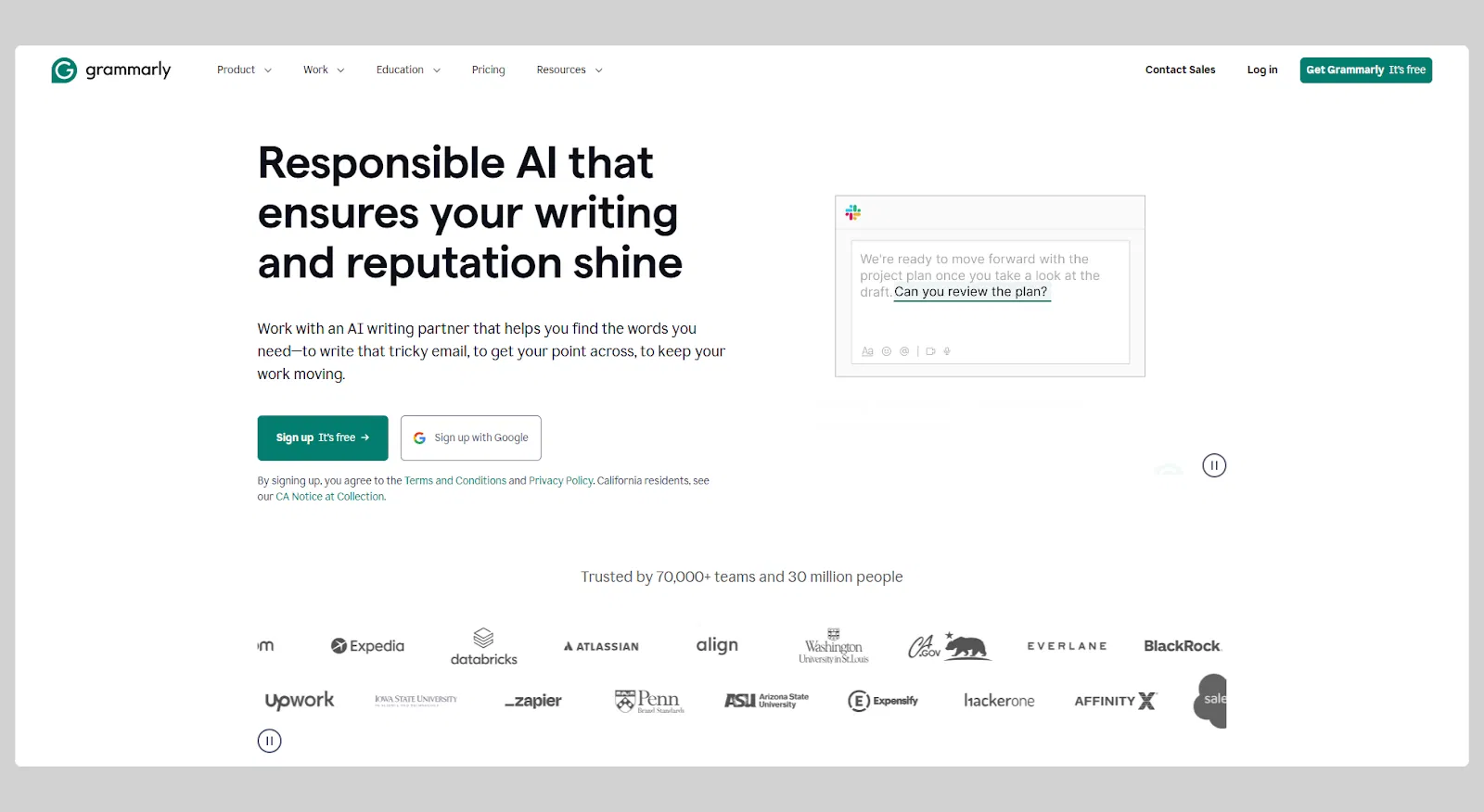Click the CA.gov bear logo
The height and width of the screenshot is (812, 1484).
tap(950, 646)
